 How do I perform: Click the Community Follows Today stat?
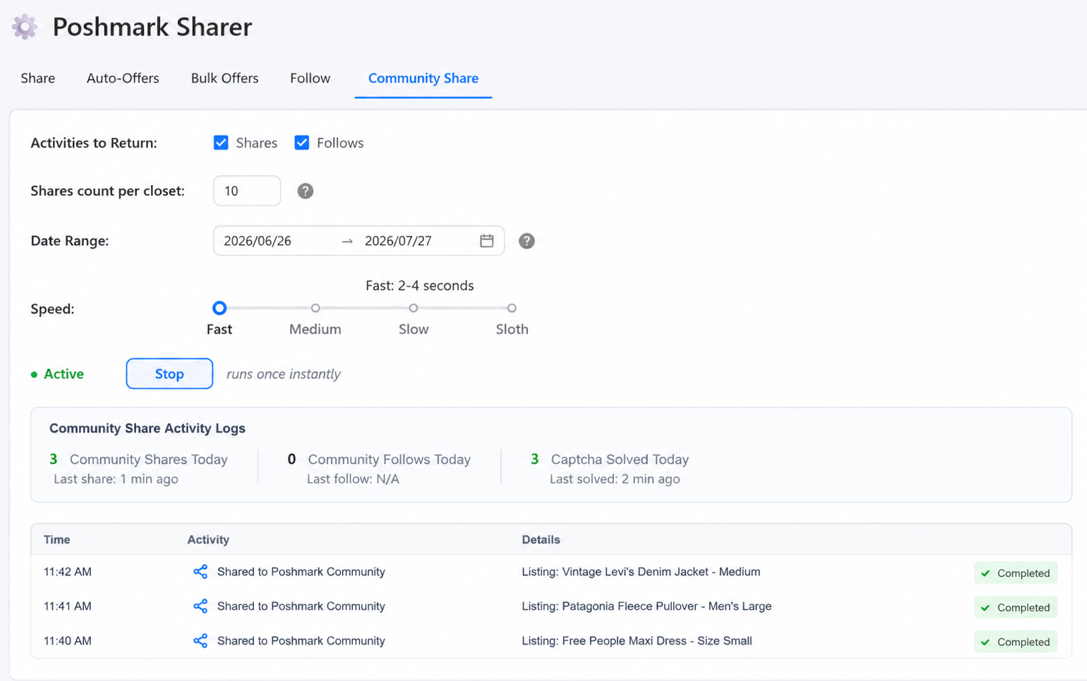[x=379, y=459]
